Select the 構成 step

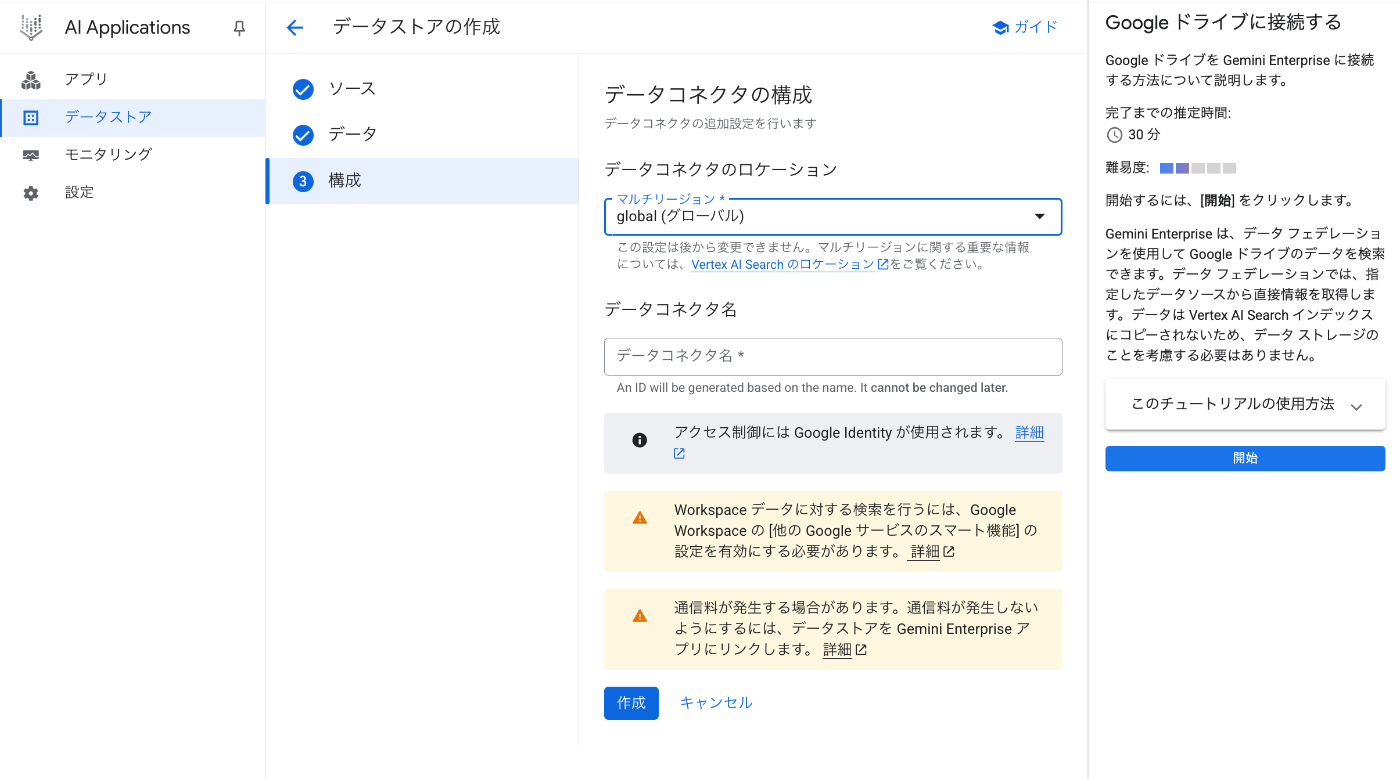422,181
